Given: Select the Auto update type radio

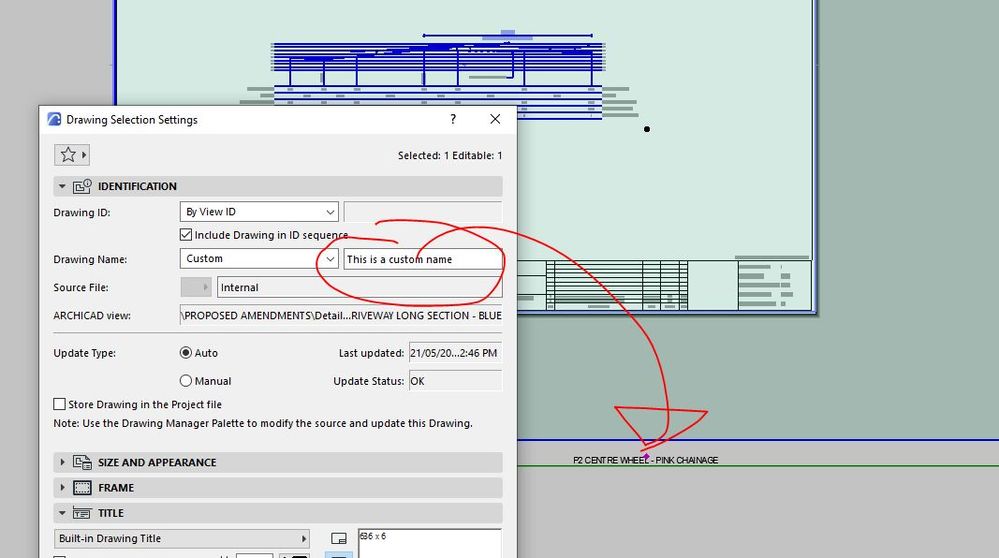Looking at the screenshot, I should point(185,352).
